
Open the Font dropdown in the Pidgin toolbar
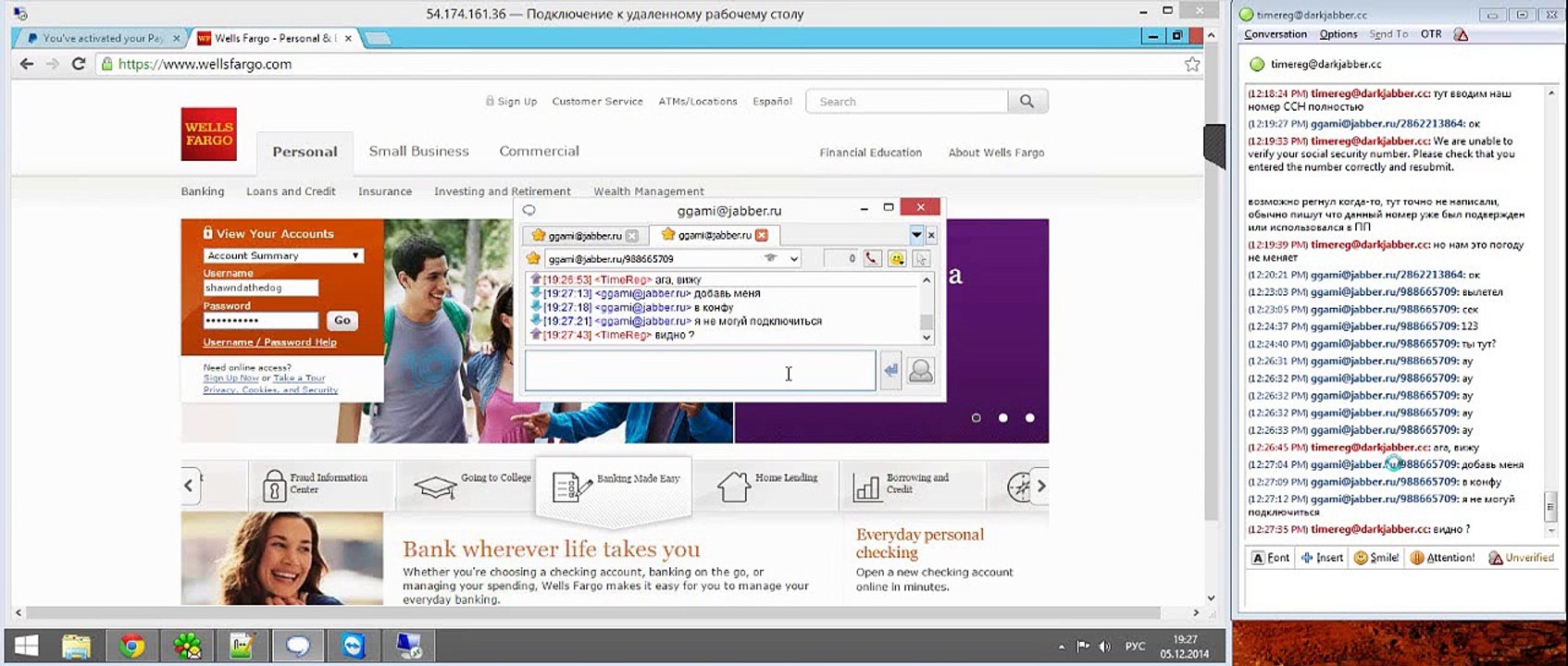(x=1270, y=558)
